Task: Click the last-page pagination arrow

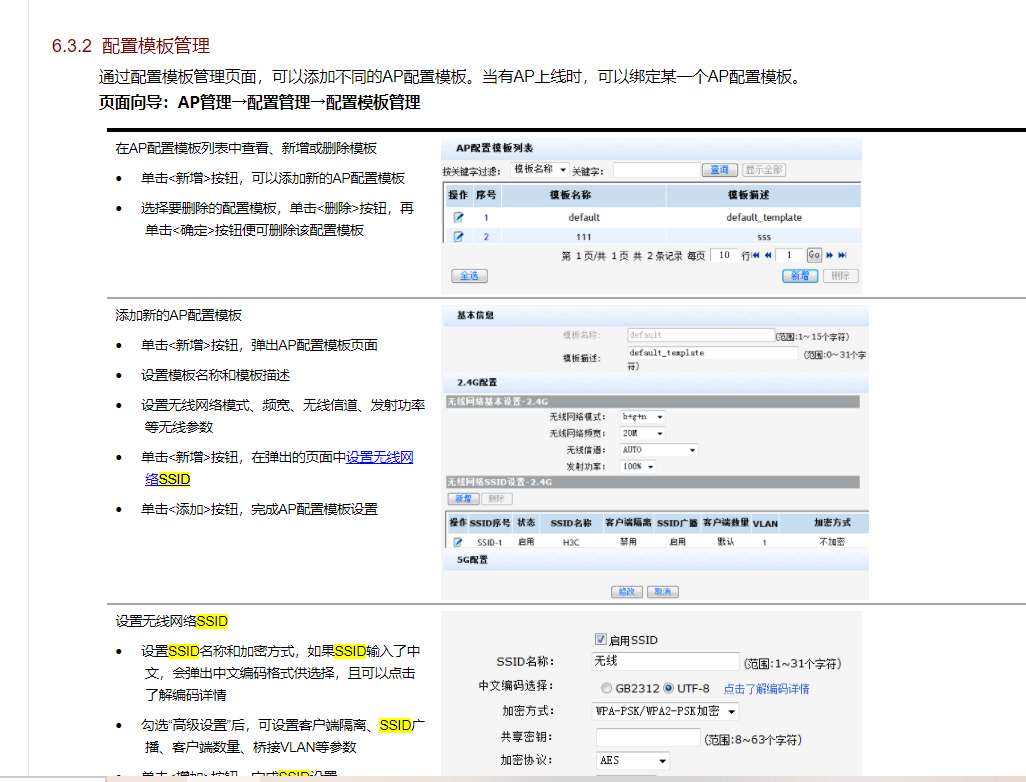Action: click(843, 255)
